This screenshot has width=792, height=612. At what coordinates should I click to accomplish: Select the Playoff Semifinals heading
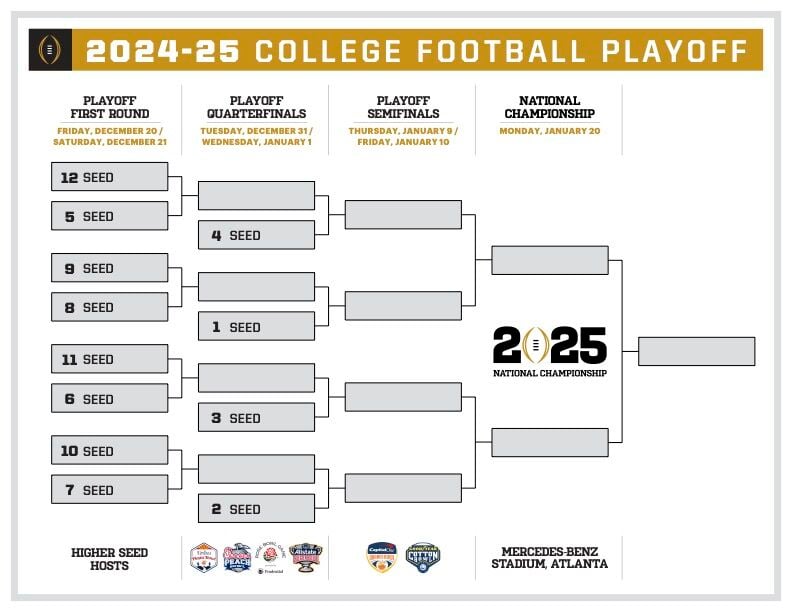point(403,107)
